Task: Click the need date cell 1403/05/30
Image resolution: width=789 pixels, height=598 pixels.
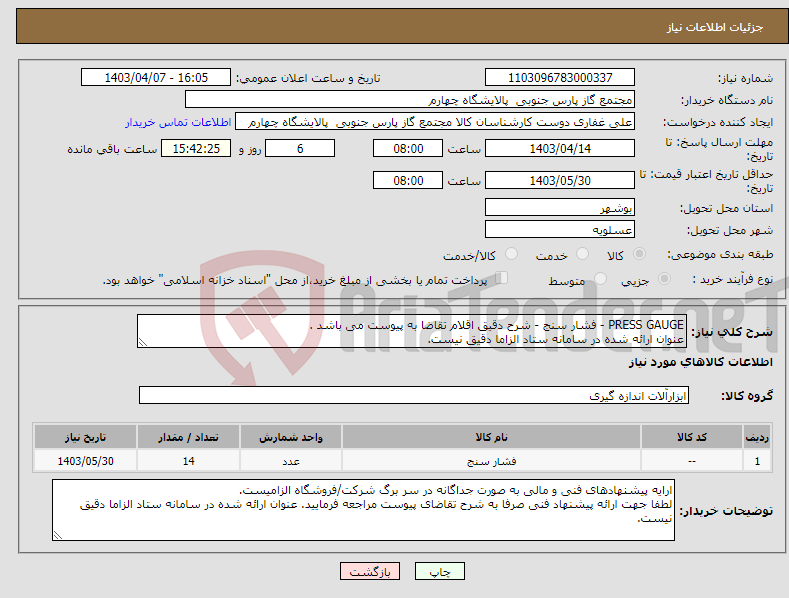Action: 86,461
